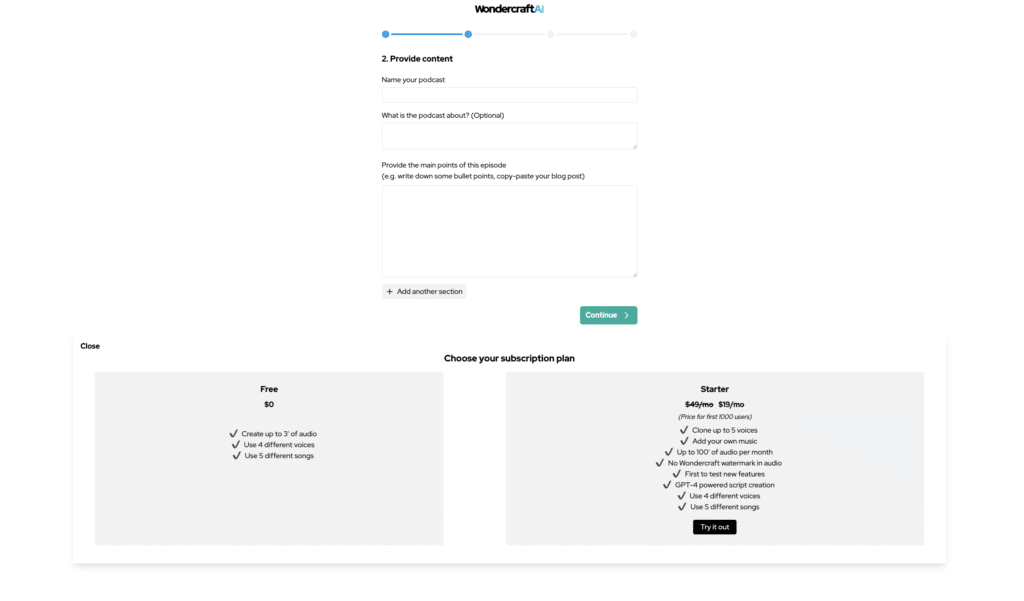Click checkmark beside Create up to 3' of audio
Image resolution: width=1024 pixels, height=601 pixels.
pyautogui.click(x=234, y=433)
